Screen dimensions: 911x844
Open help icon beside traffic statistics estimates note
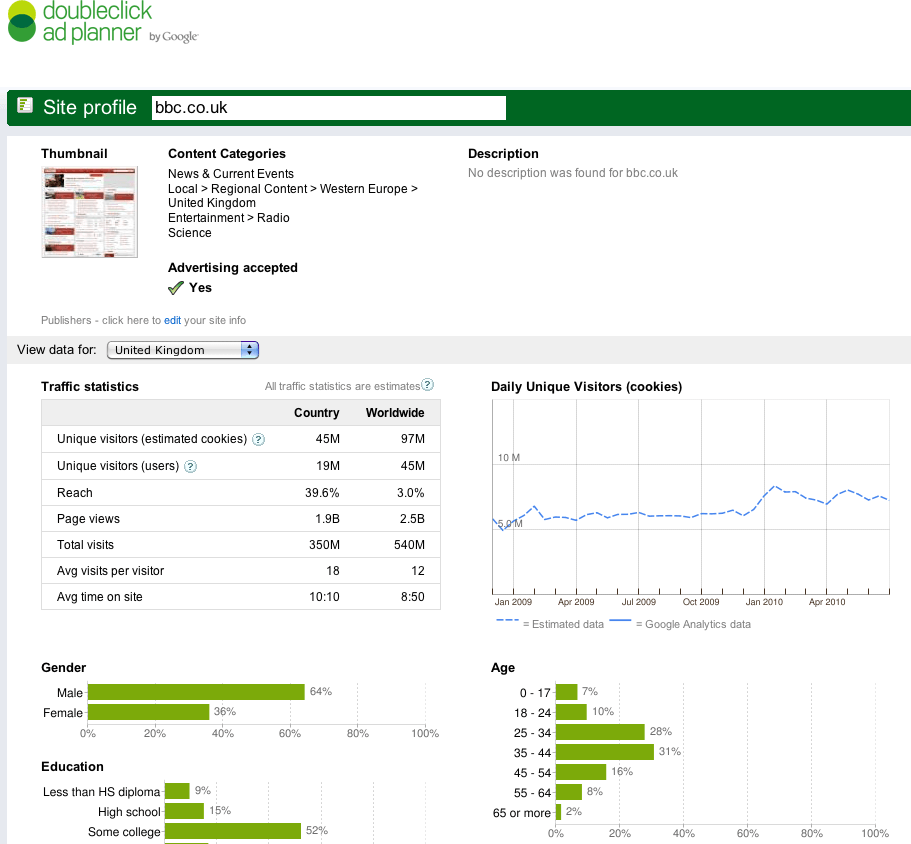tap(428, 385)
